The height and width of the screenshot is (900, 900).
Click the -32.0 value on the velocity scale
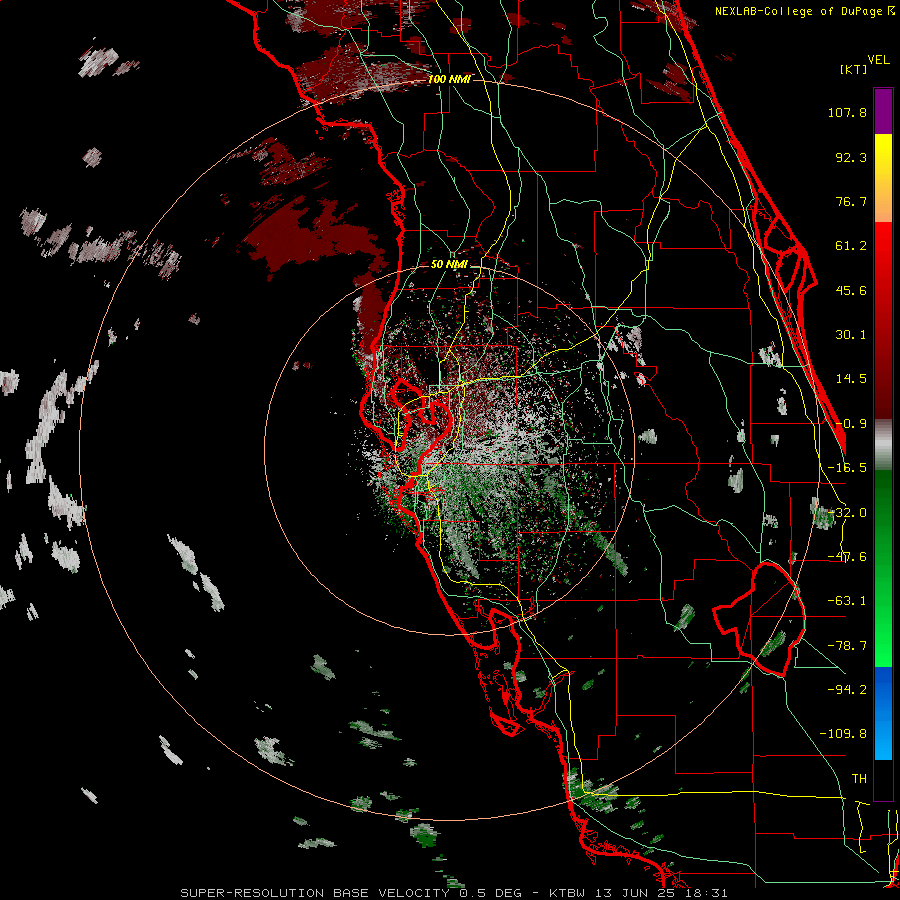click(x=847, y=513)
